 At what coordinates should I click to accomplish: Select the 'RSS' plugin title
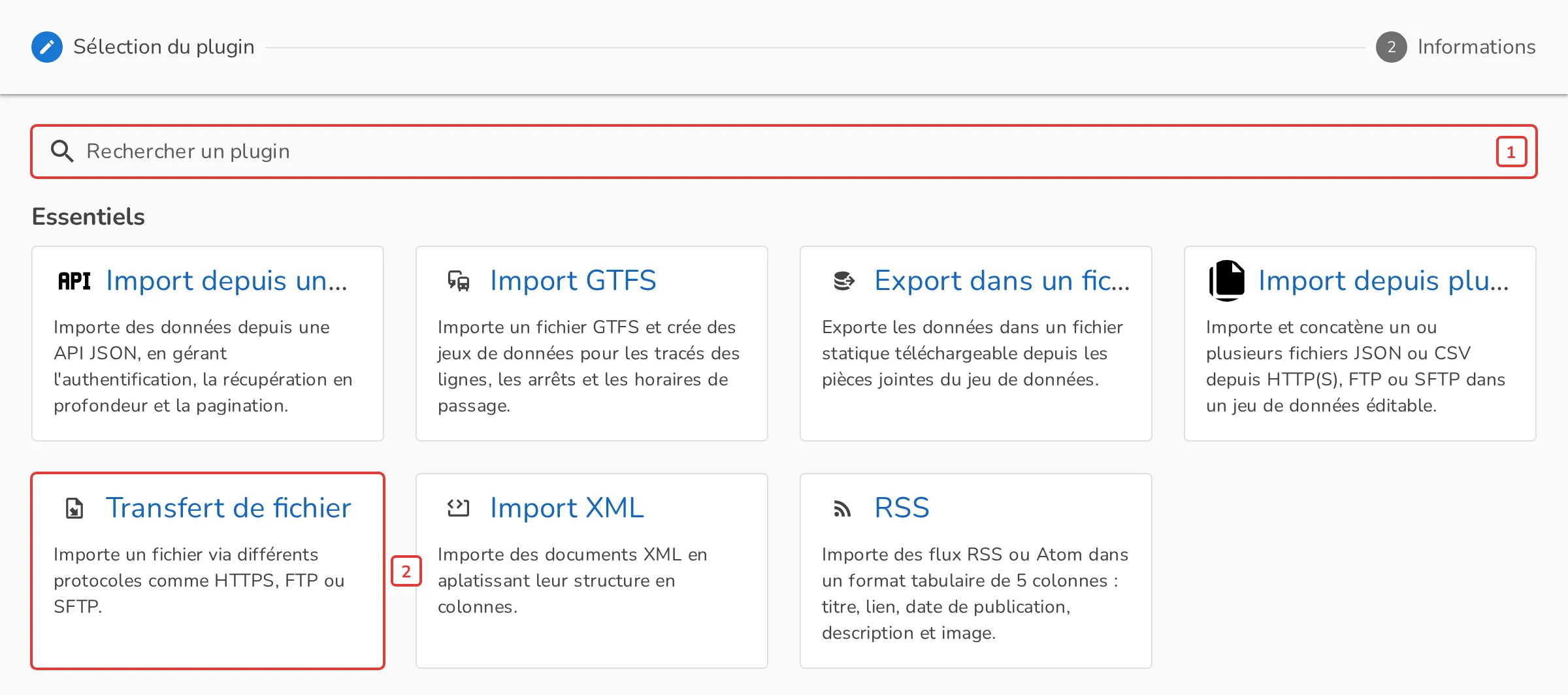click(x=902, y=508)
